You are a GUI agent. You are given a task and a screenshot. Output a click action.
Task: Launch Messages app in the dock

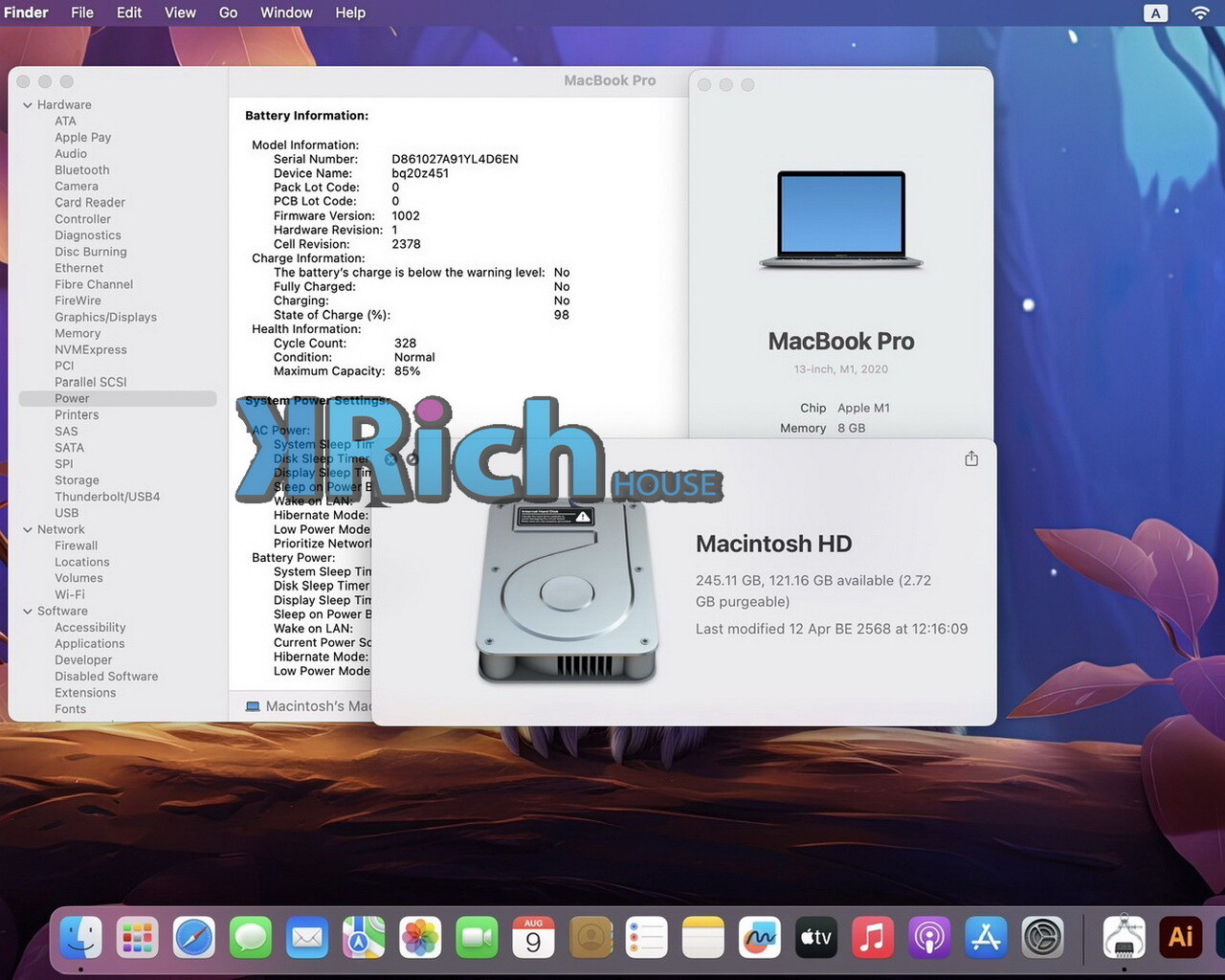point(251,937)
